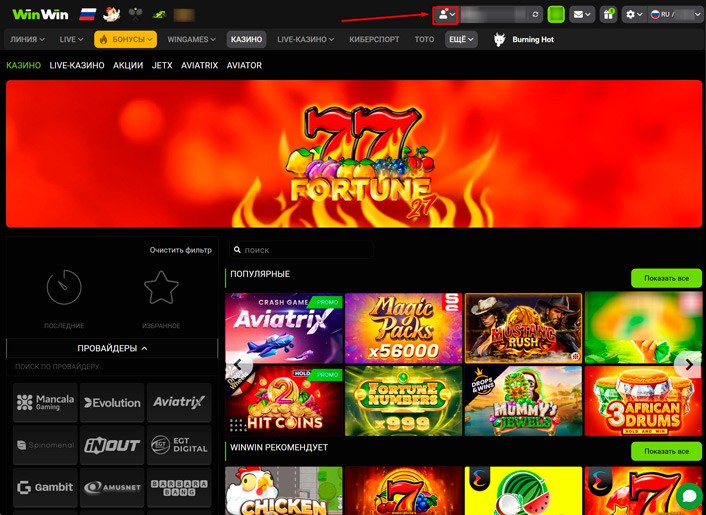Open the live chat bubble icon
The width and height of the screenshot is (706, 515).
click(x=689, y=497)
